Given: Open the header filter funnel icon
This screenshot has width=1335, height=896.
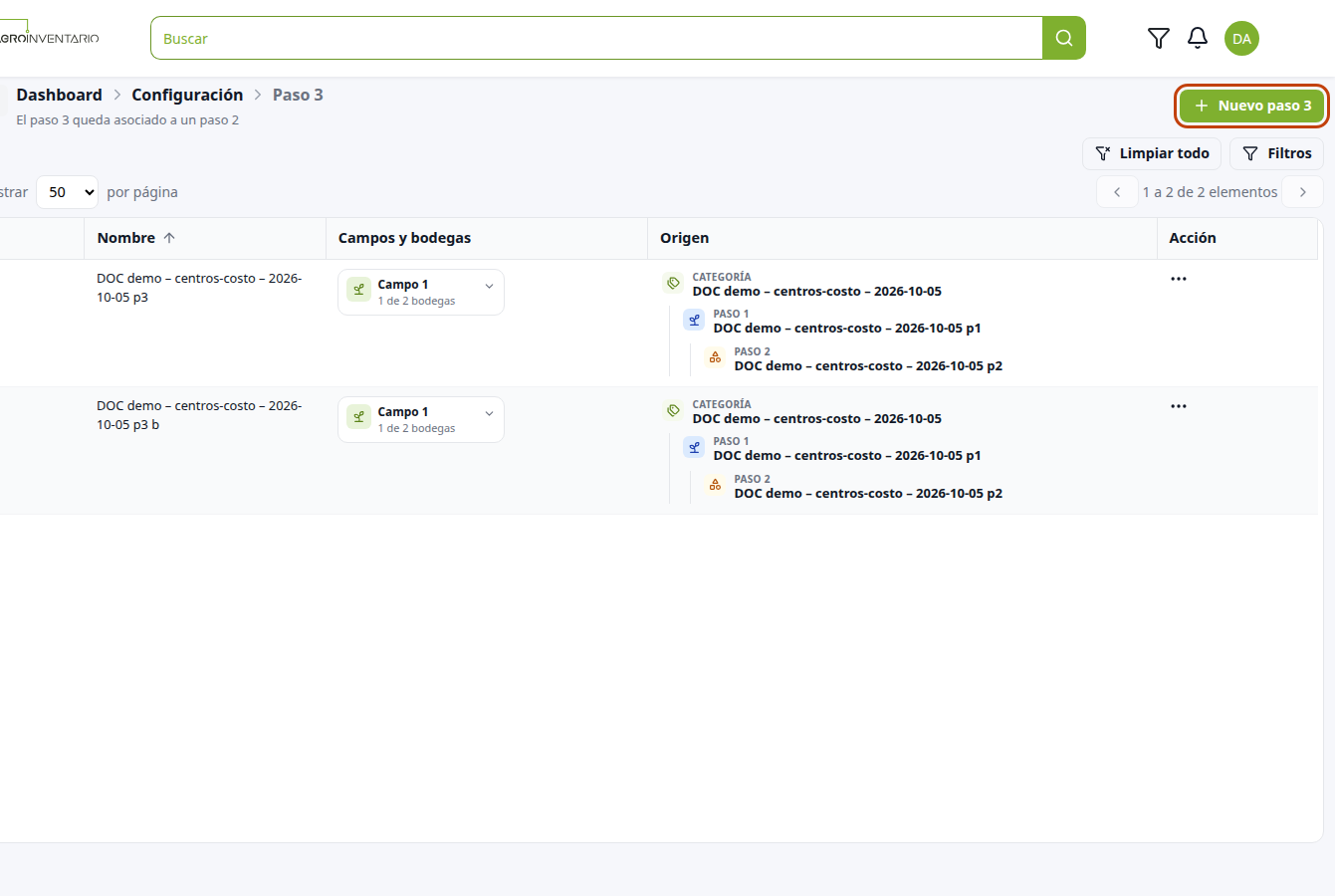Looking at the screenshot, I should pyautogui.click(x=1159, y=39).
